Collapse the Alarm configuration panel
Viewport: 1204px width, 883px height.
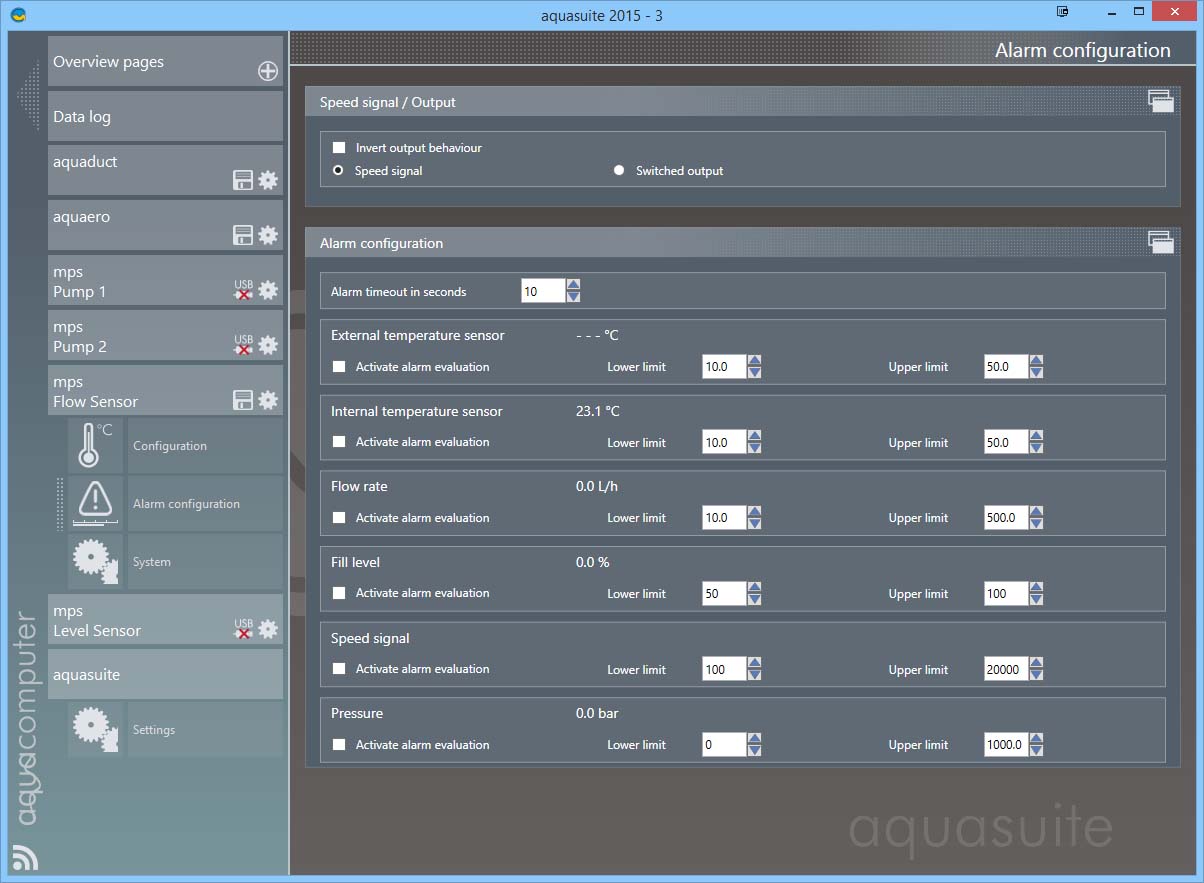1160,241
